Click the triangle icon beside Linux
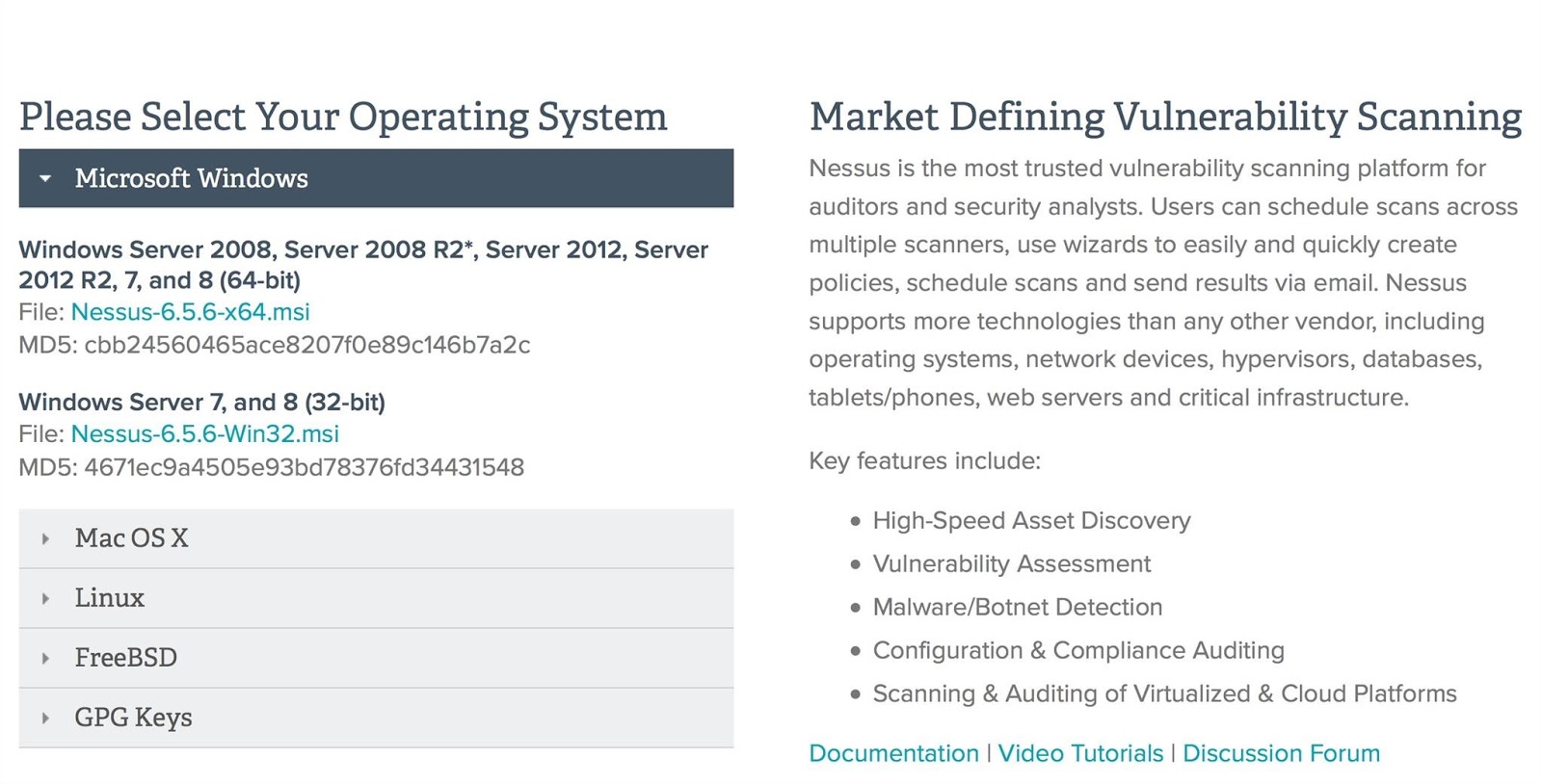The height and width of the screenshot is (784, 1542). (45, 599)
